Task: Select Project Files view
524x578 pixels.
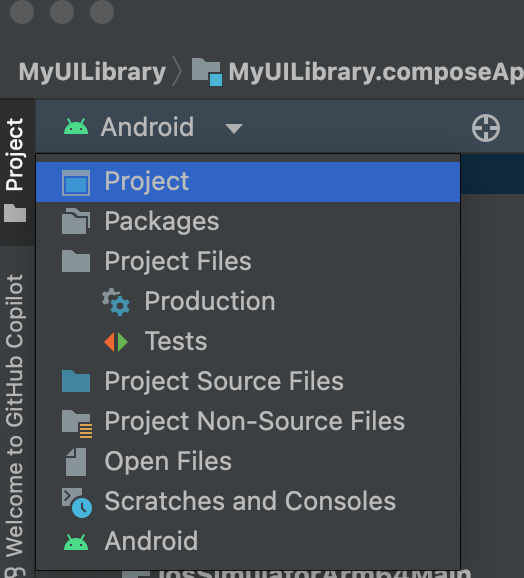Action: click(x=248, y=261)
